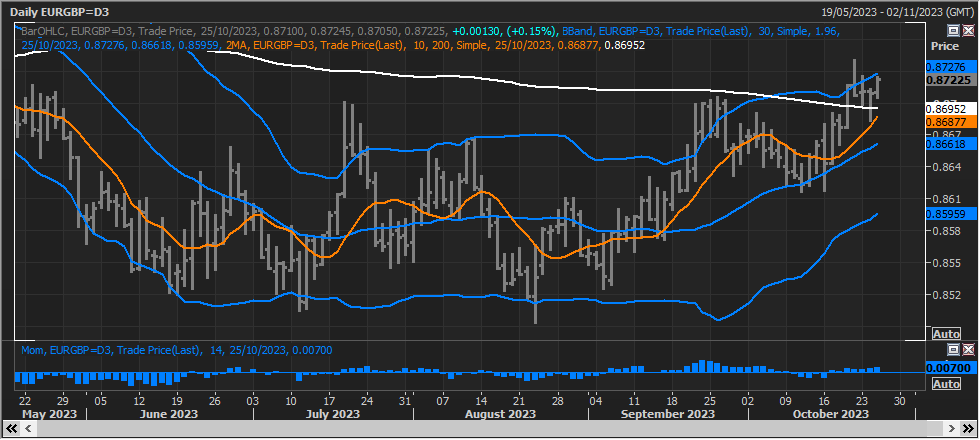Close the Momentum indicator pane
Screen dimensions: 980x440
(967, 349)
